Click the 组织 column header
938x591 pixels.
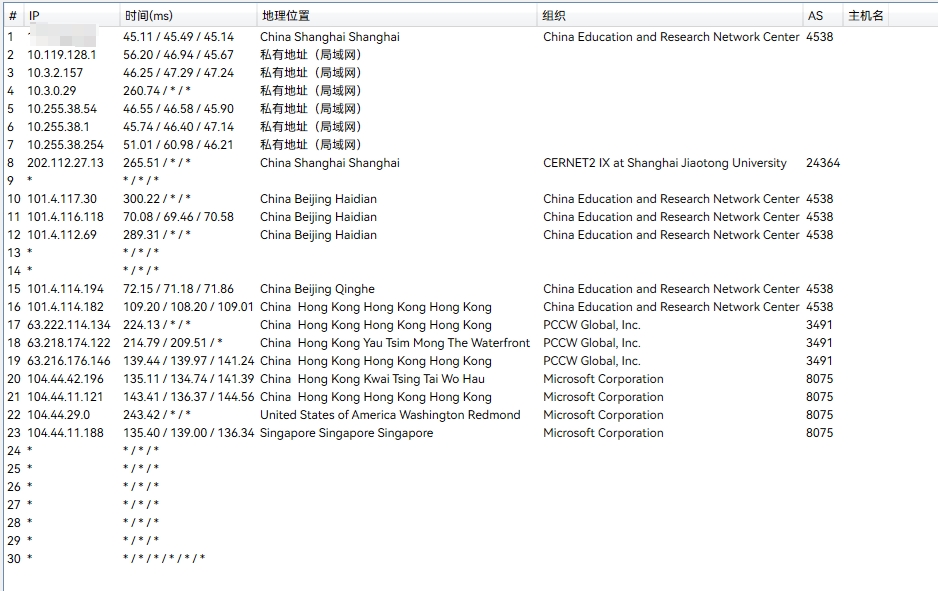(554, 16)
